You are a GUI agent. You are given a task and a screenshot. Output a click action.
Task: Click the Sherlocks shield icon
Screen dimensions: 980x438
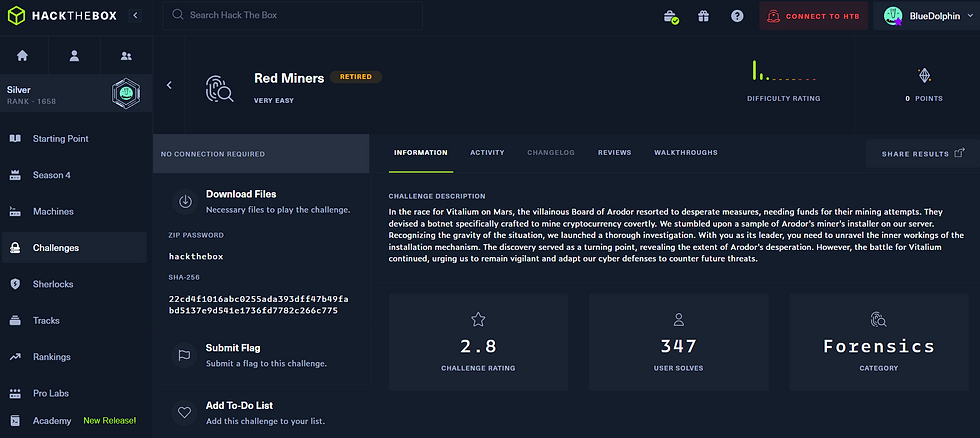click(x=15, y=284)
